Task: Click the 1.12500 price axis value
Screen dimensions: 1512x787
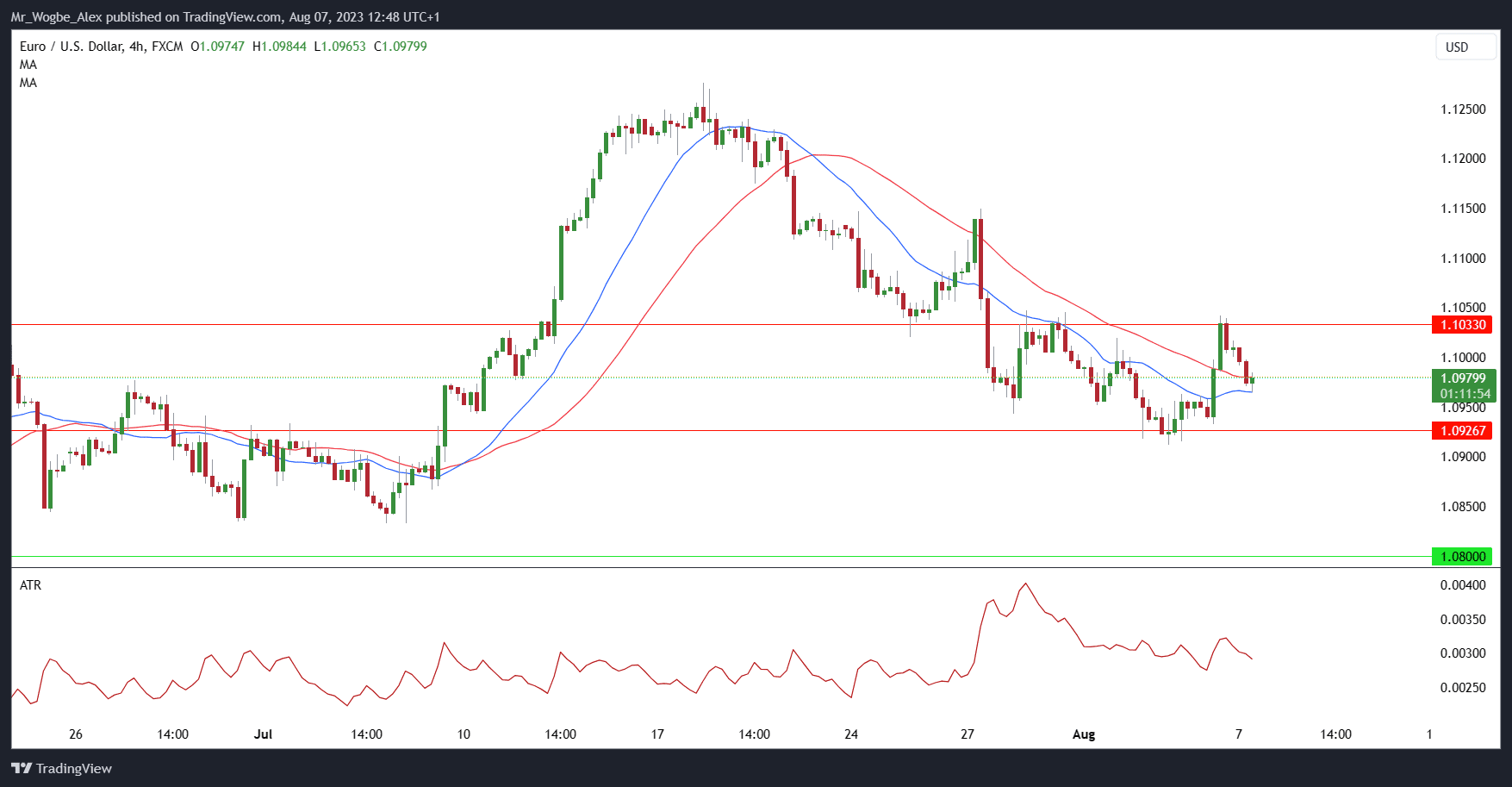Action: 1463,109
